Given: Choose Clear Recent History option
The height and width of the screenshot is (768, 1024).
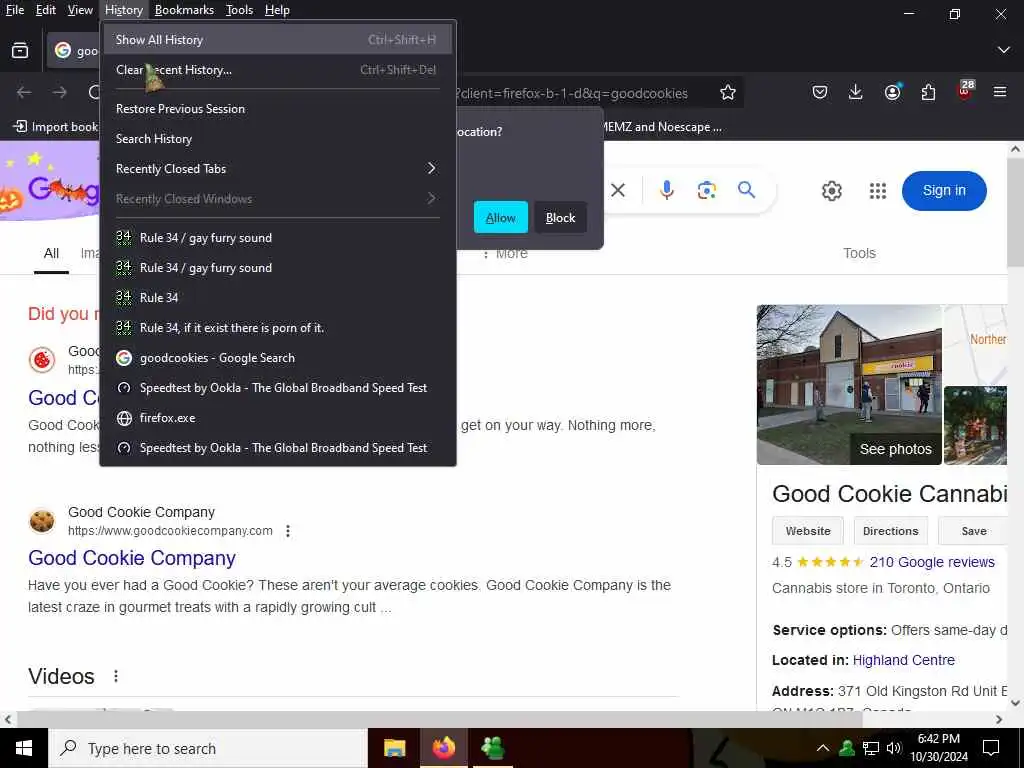Looking at the screenshot, I should coord(278,70).
